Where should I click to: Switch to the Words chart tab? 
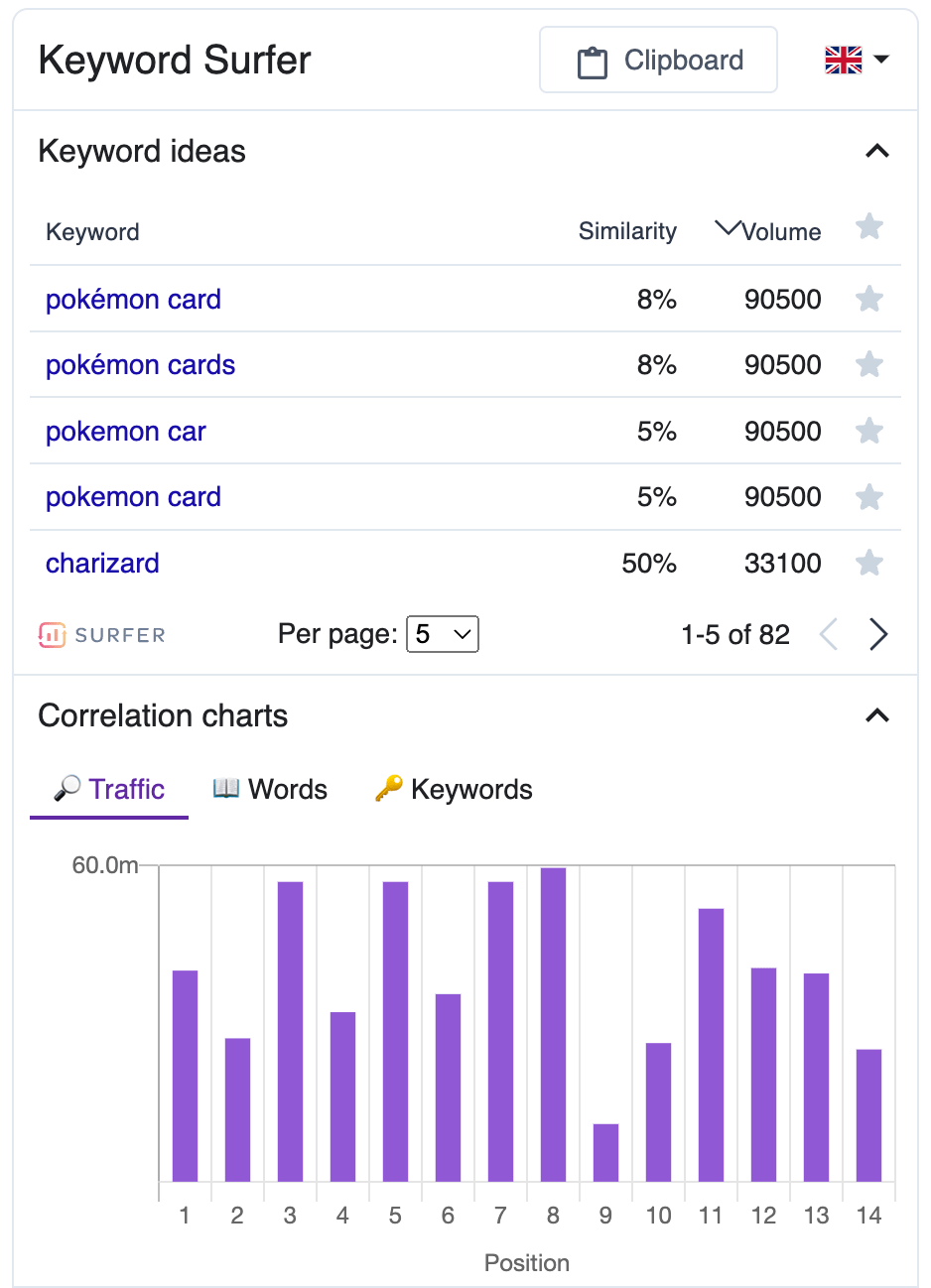270,790
